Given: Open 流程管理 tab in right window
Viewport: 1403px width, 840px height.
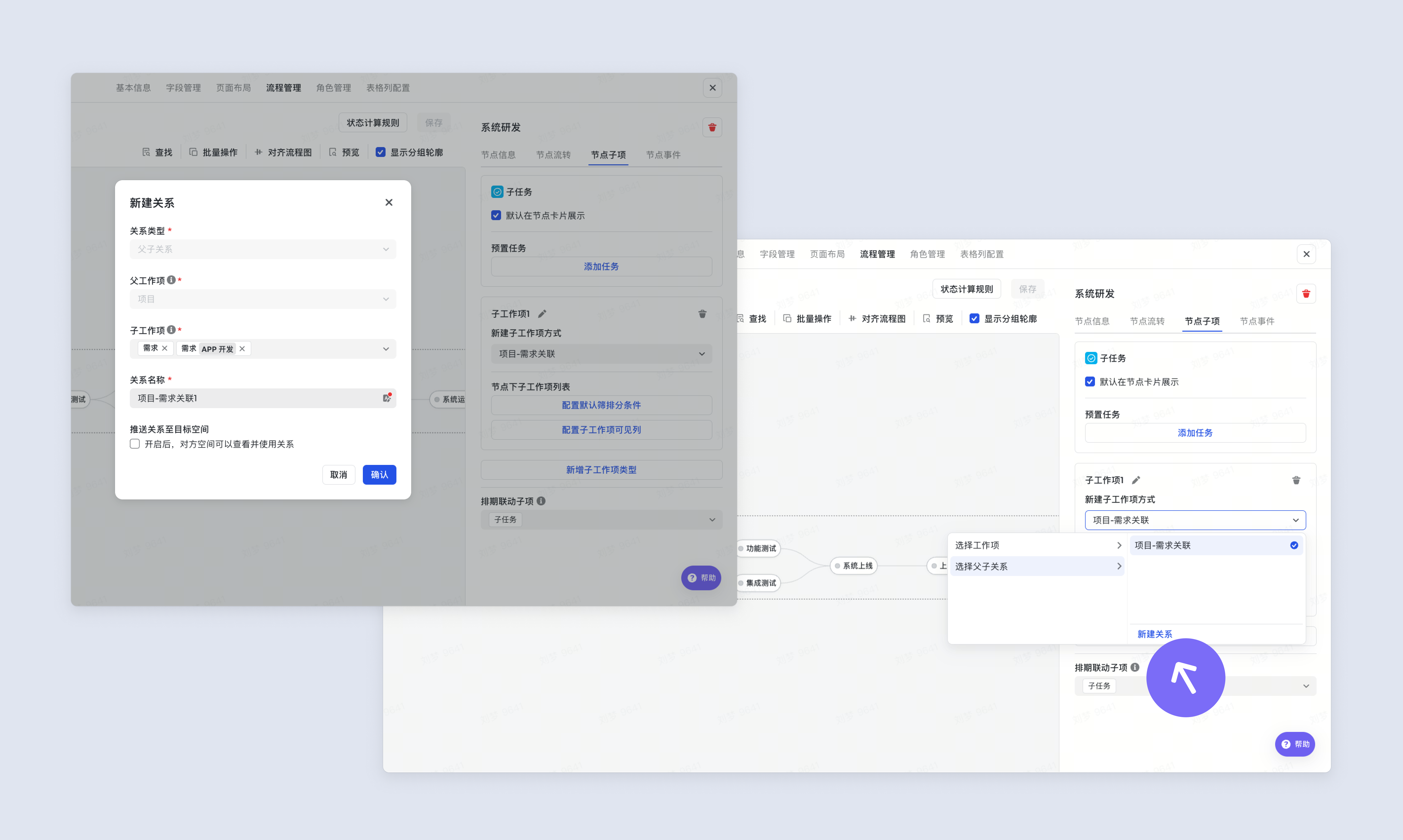Looking at the screenshot, I should [877, 254].
